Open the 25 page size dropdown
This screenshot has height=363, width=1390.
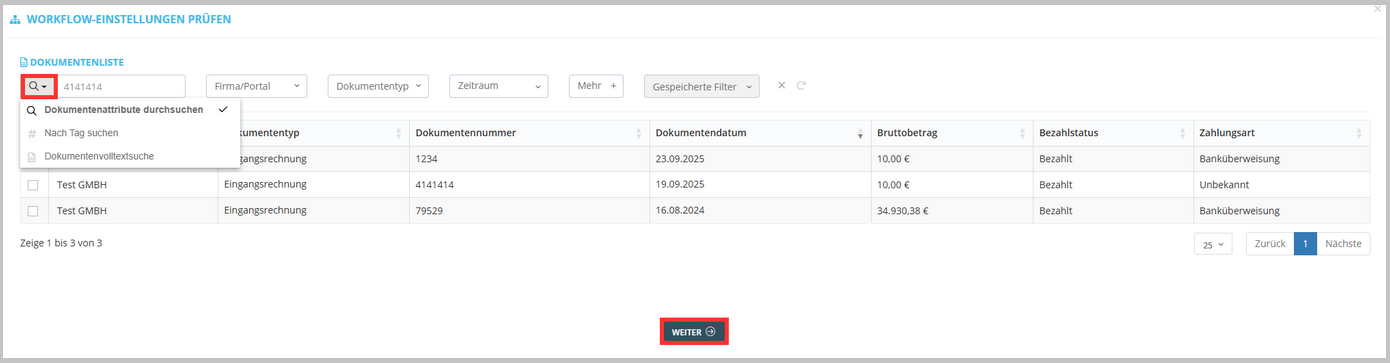click(x=1214, y=244)
